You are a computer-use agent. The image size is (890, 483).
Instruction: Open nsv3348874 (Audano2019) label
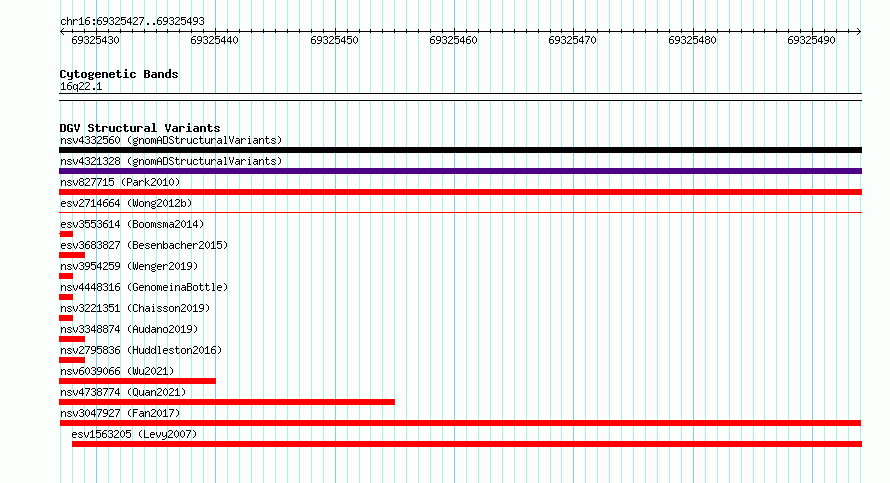[x=129, y=329]
